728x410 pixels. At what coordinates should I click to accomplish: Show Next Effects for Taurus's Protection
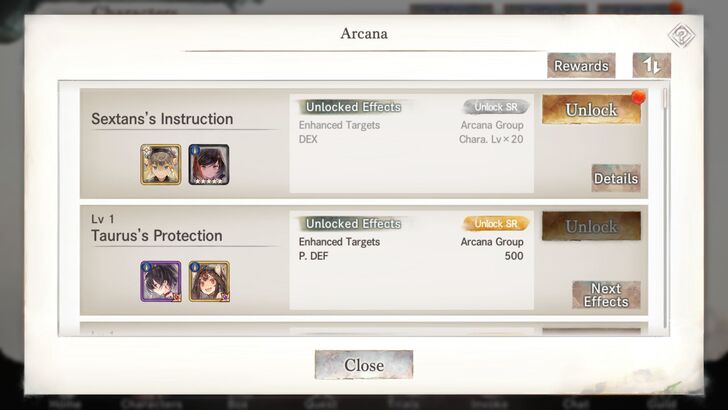click(x=606, y=295)
